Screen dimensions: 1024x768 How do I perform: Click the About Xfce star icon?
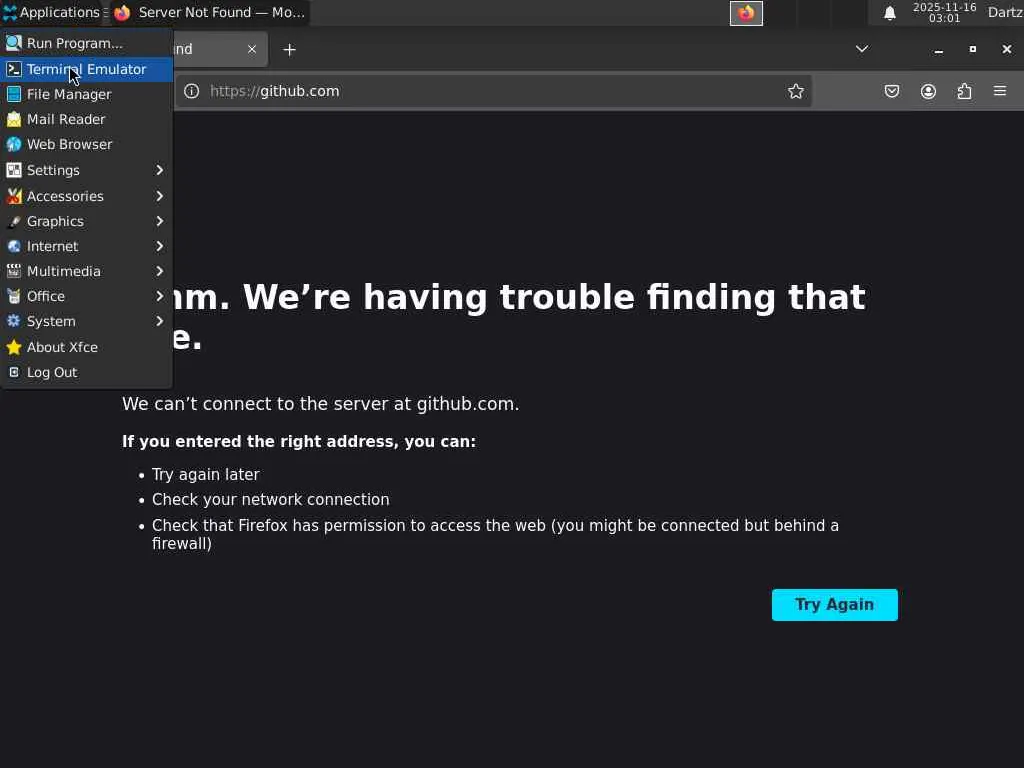tap(14, 347)
